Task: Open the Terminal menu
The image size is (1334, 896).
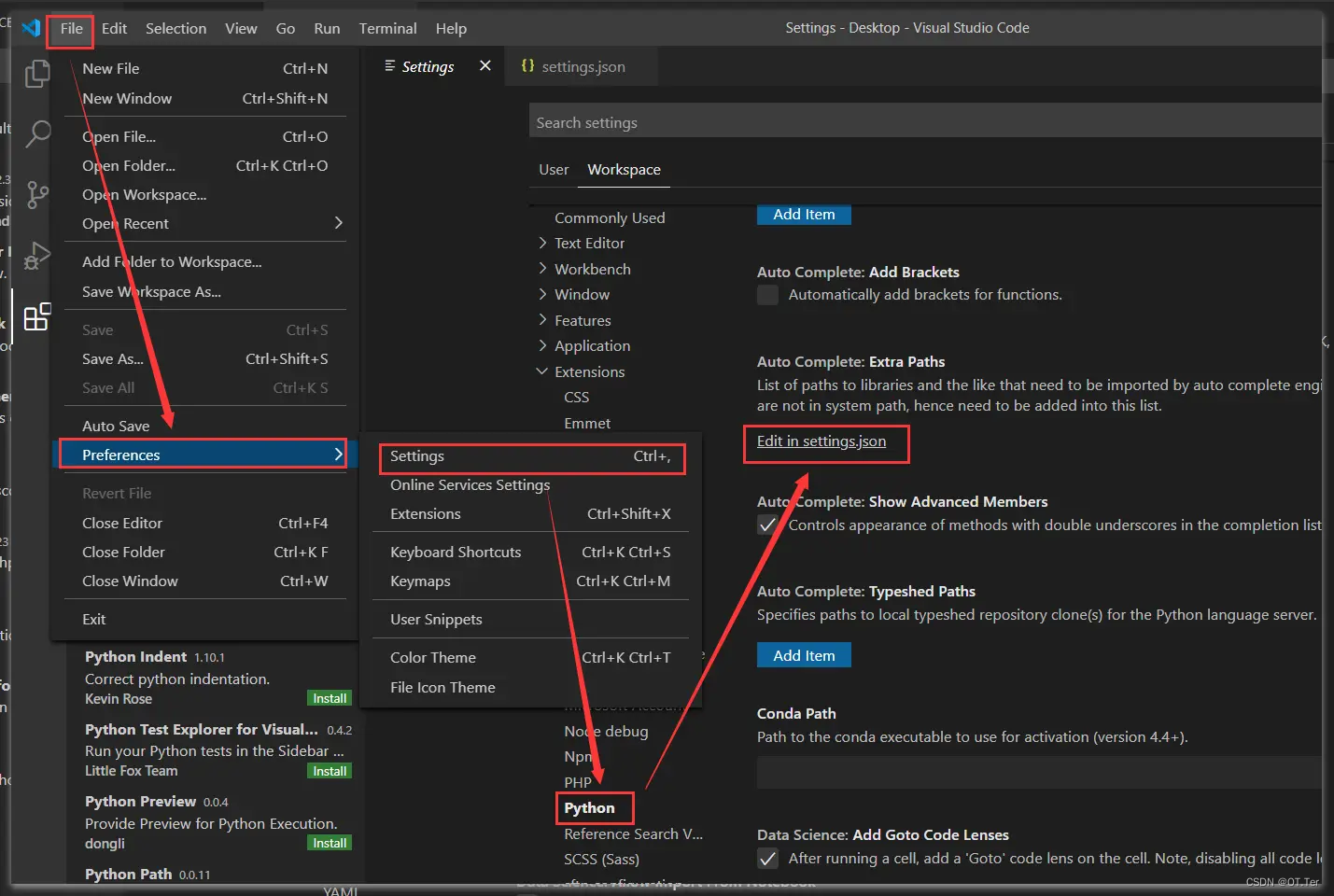Action: [x=387, y=28]
